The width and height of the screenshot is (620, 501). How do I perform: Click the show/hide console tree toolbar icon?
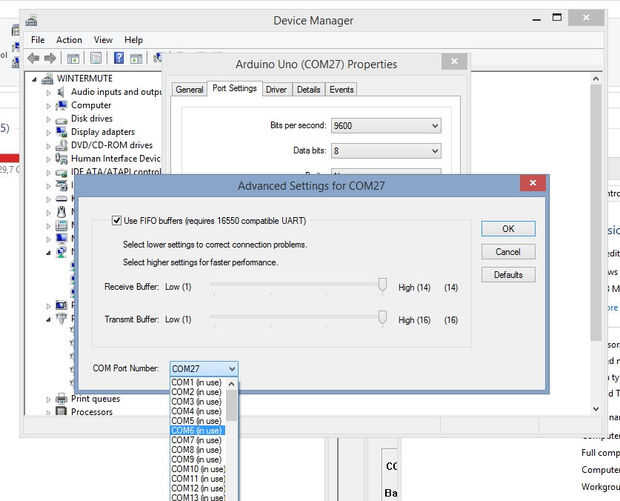(73, 59)
